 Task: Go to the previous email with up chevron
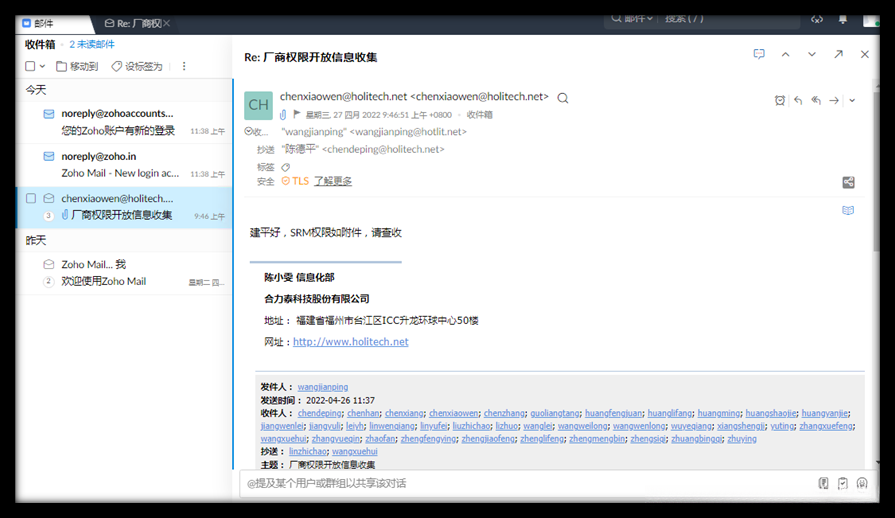pyautogui.click(x=786, y=54)
